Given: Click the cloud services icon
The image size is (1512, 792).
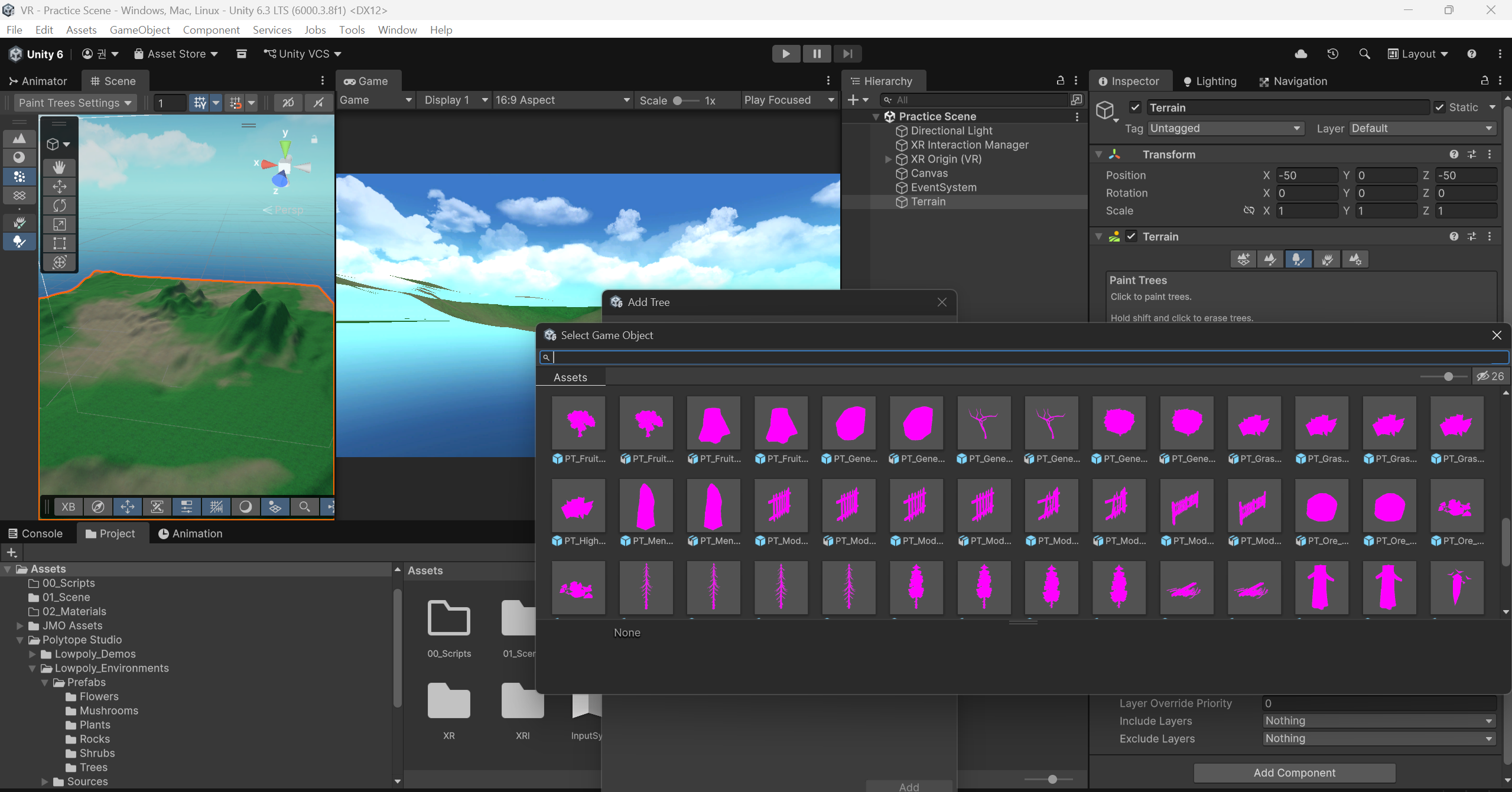Looking at the screenshot, I should [x=1300, y=54].
